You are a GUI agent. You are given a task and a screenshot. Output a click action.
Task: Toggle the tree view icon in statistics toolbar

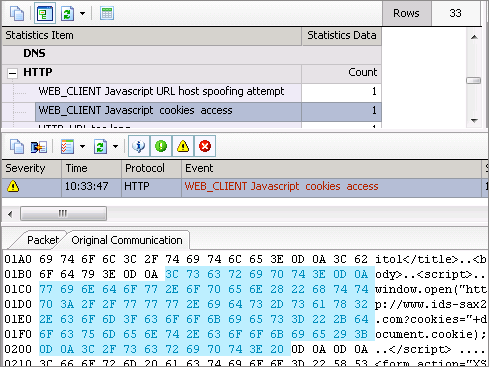click(x=45, y=13)
